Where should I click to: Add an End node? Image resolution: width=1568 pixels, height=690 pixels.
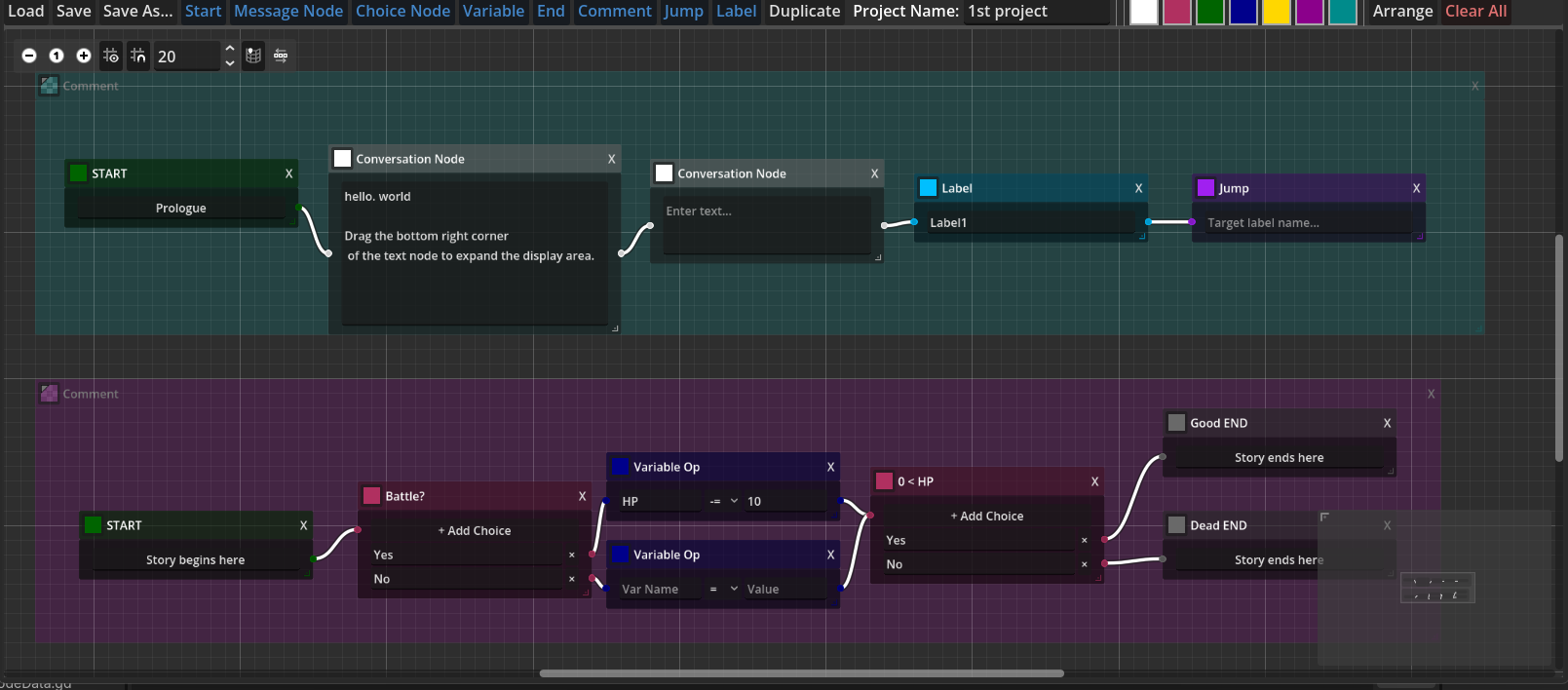tap(551, 11)
